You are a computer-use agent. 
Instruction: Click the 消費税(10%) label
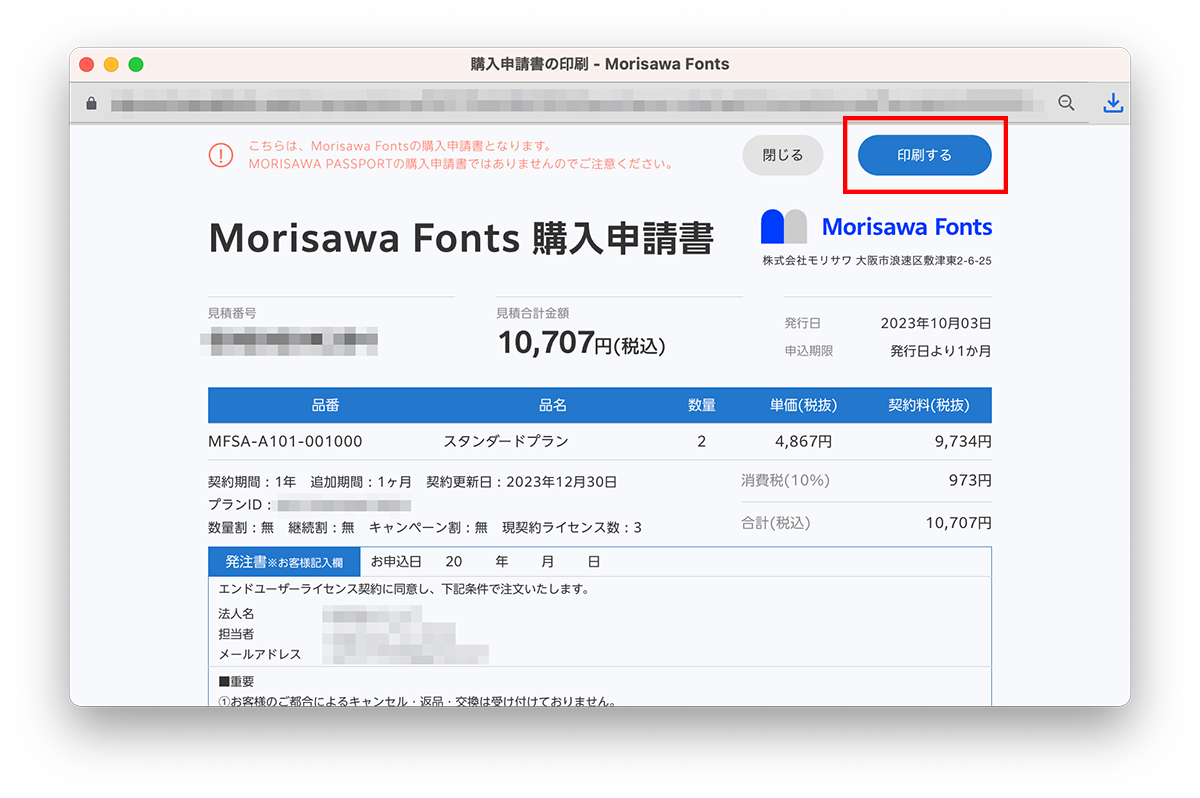[x=785, y=480]
